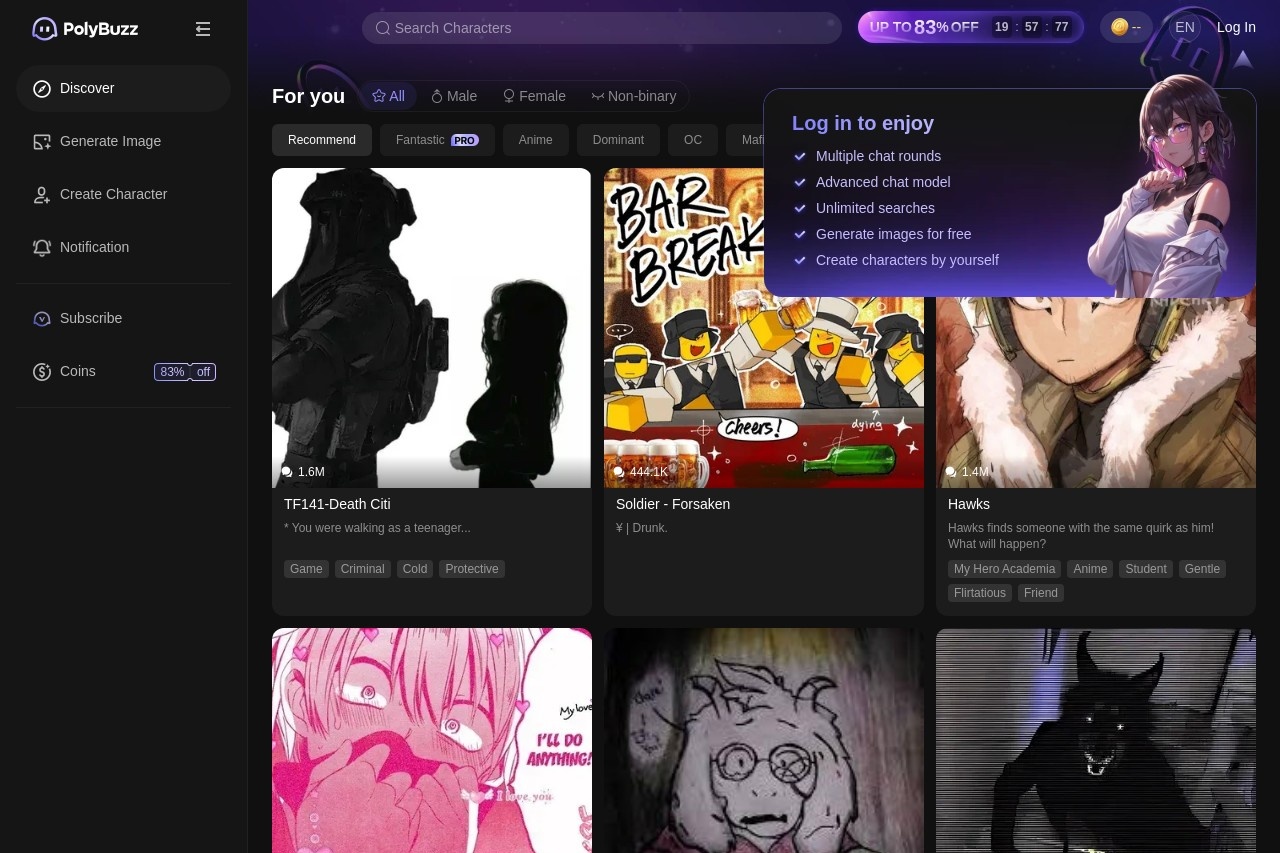Open Coins in the sidebar
1280x853 pixels.
124,371
